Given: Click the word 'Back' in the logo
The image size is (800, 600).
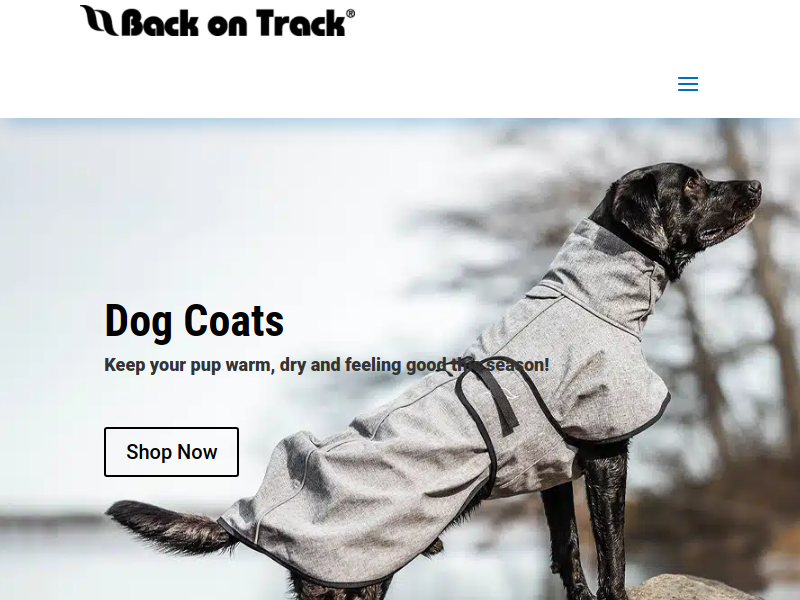Looking at the screenshot, I should click(160, 23).
